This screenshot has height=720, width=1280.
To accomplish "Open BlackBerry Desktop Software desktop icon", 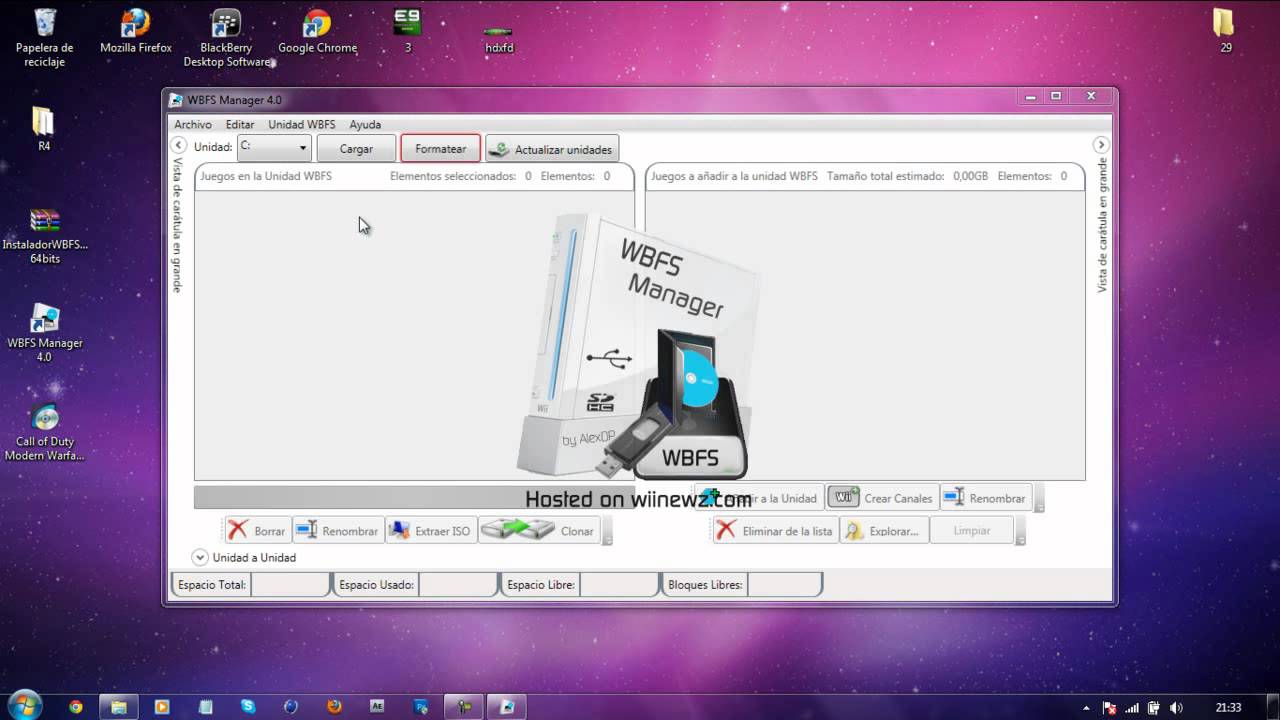I will pos(227,38).
